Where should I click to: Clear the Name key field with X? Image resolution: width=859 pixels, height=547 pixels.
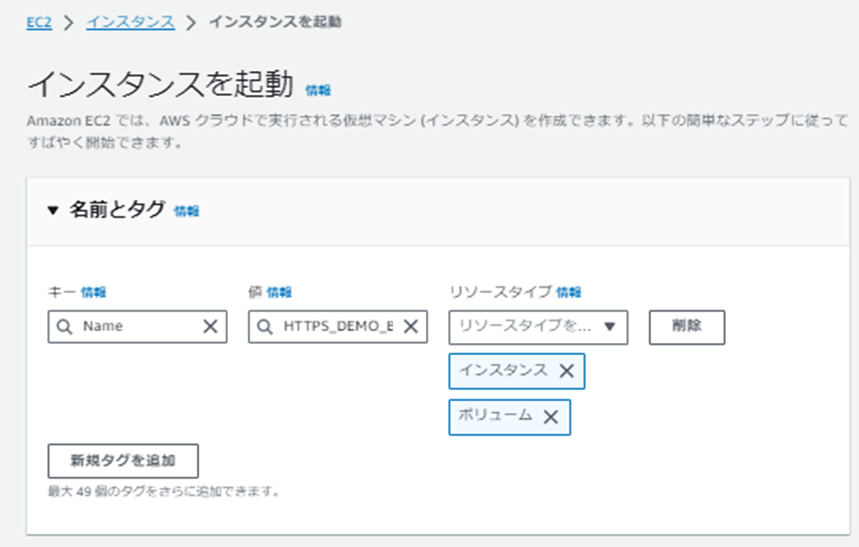coord(210,327)
